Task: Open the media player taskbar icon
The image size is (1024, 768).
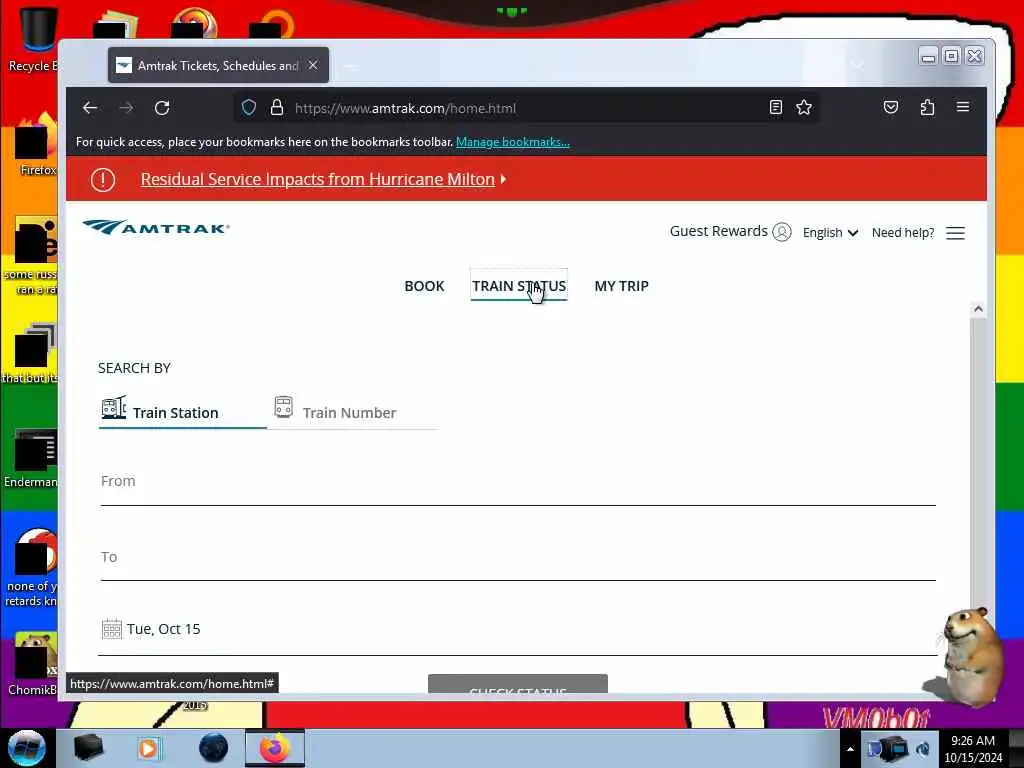Action: pos(148,748)
